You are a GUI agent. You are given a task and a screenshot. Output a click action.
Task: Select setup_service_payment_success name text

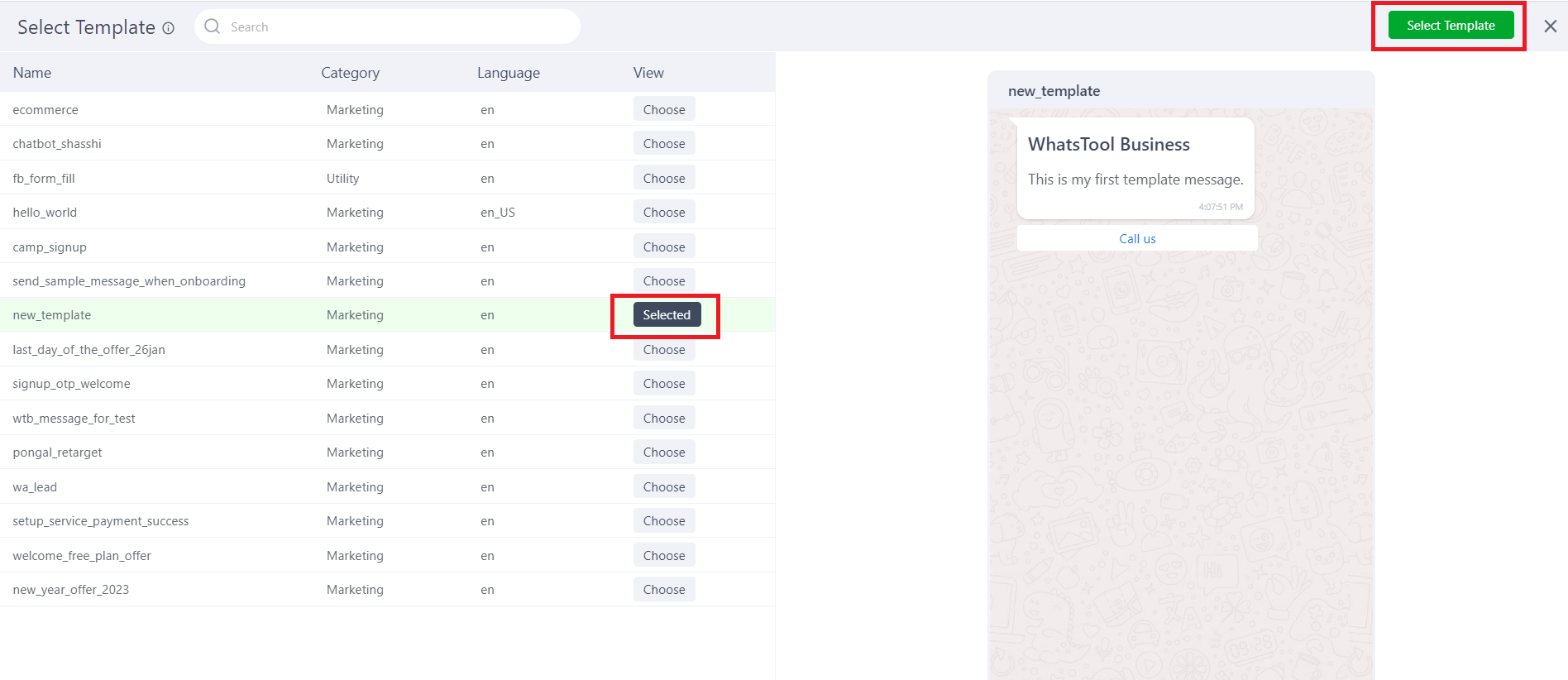click(x=101, y=520)
